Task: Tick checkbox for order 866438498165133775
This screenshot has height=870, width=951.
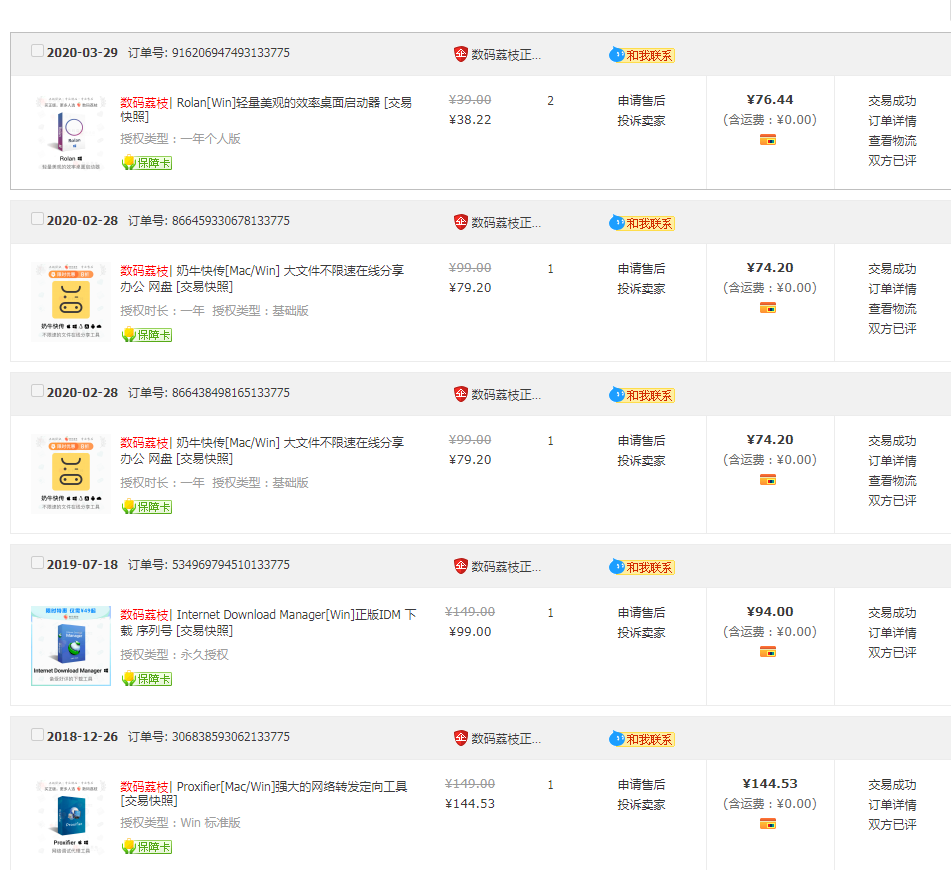Action: click(37, 391)
